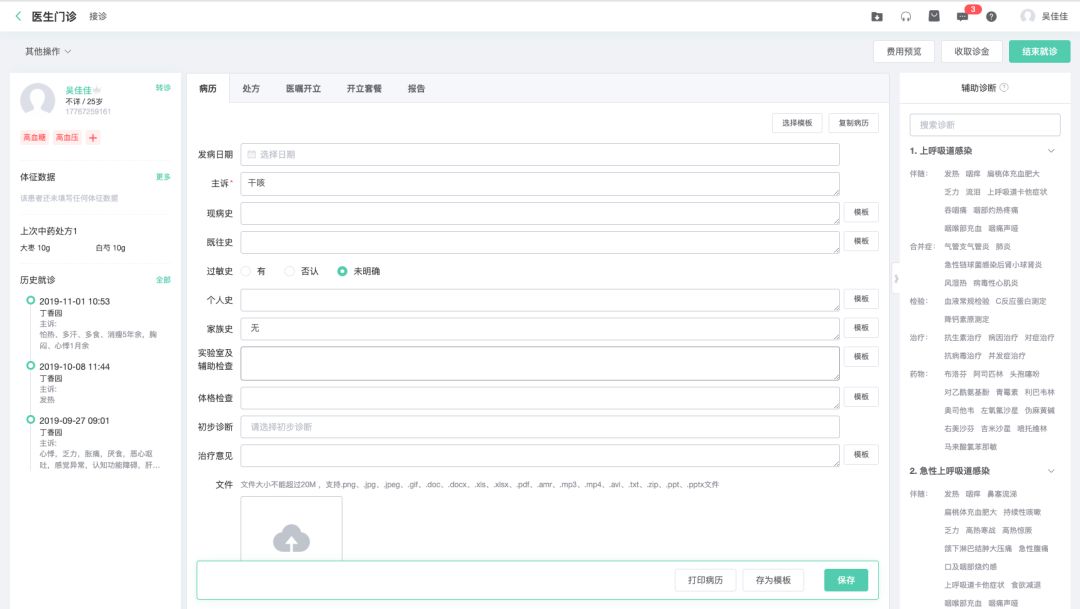Open 模板 for the 治疗意见 field
This screenshot has height=609, width=1080.
click(x=861, y=455)
